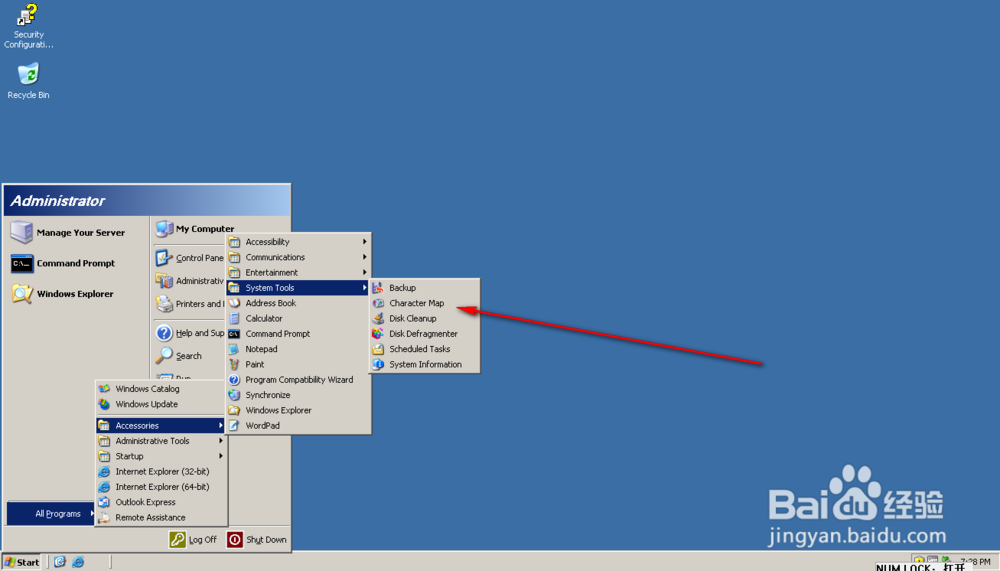Click Internet Explorer (64-bit) icon
Image resolution: width=1000 pixels, height=571 pixels.
coord(104,487)
